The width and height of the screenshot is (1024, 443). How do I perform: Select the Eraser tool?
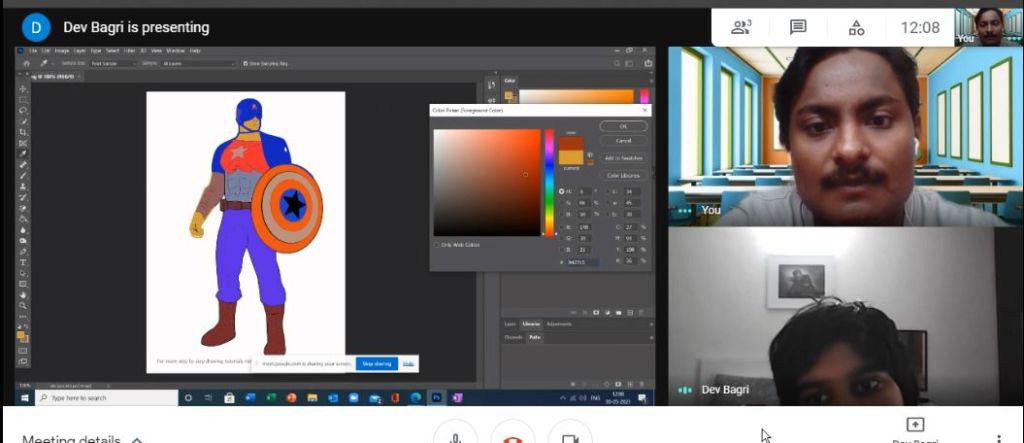click(x=23, y=209)
